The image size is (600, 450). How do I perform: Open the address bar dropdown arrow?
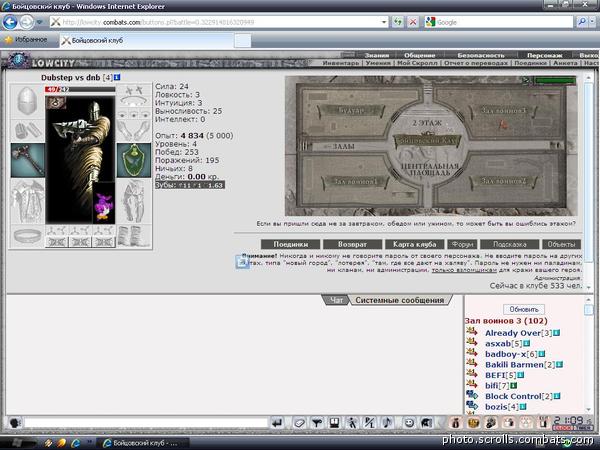pyautogui.click(x=384, y=22)
